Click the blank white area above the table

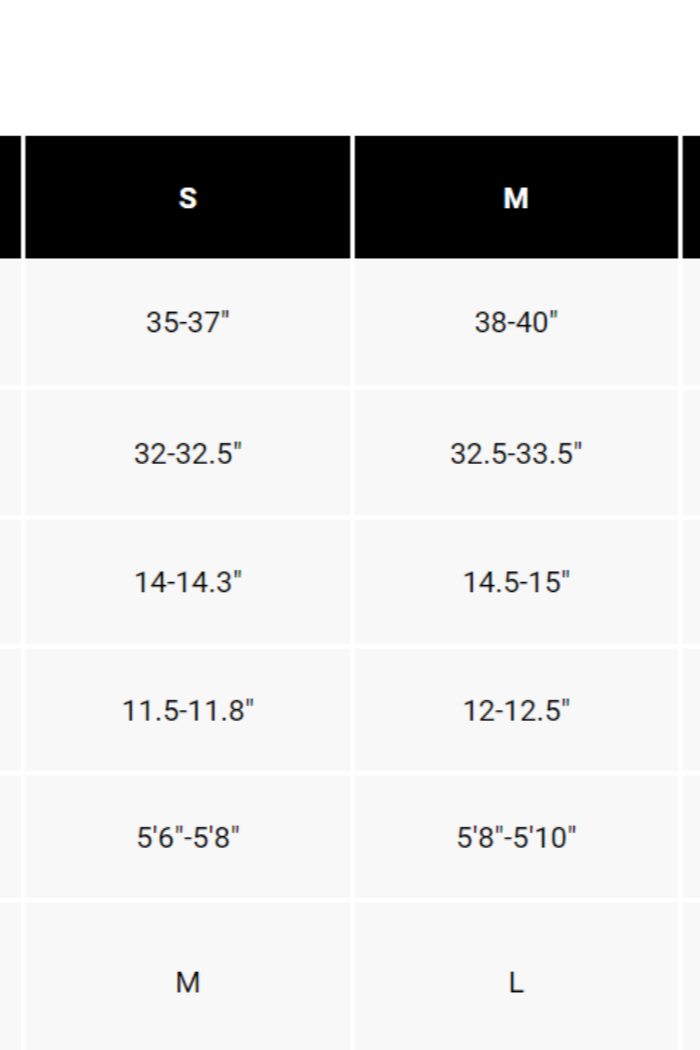[350, 65]
